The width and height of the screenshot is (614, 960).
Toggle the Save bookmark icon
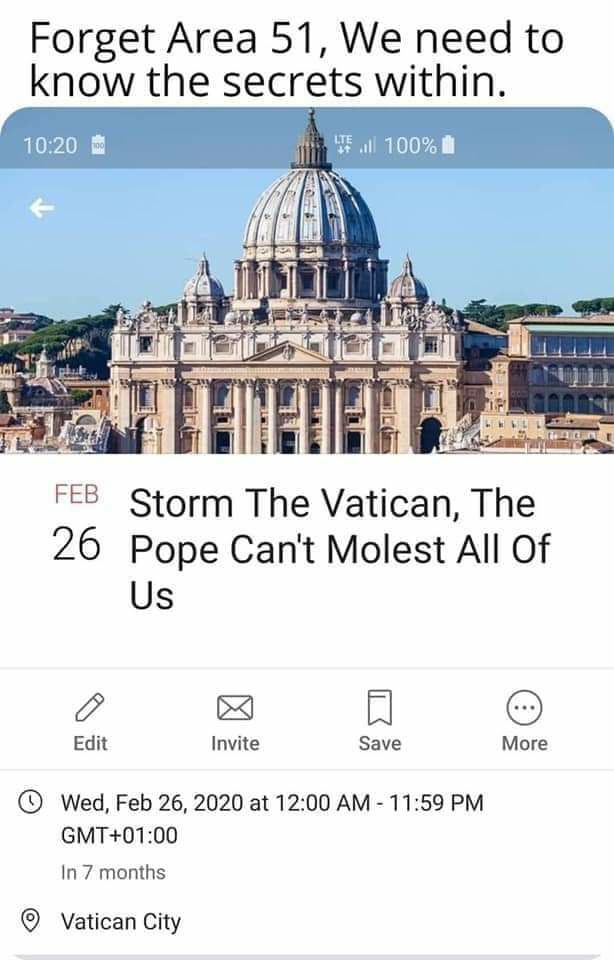click(379, 708)
